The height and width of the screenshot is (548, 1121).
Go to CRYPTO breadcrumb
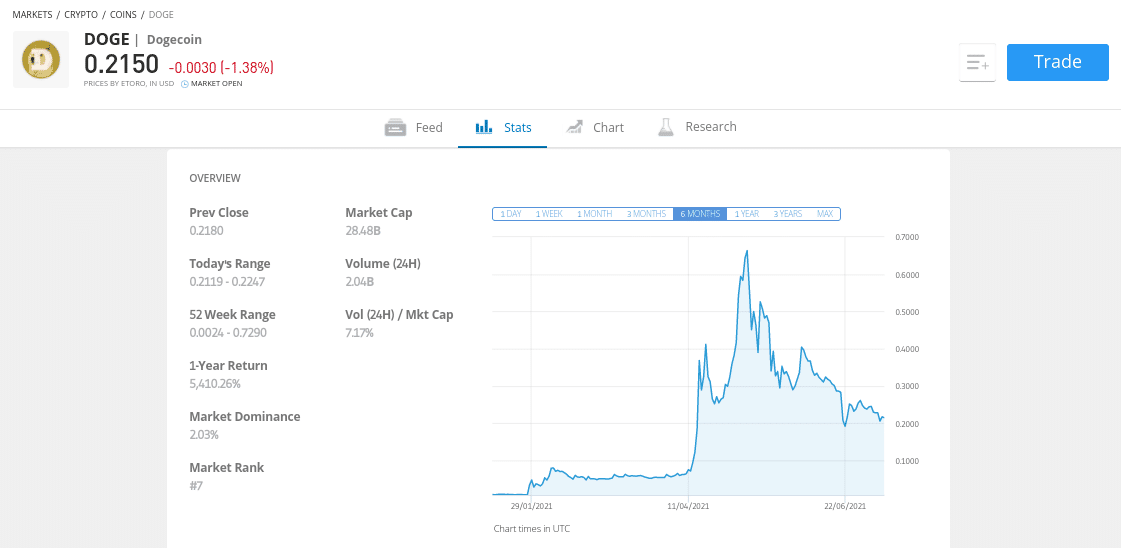81,14
